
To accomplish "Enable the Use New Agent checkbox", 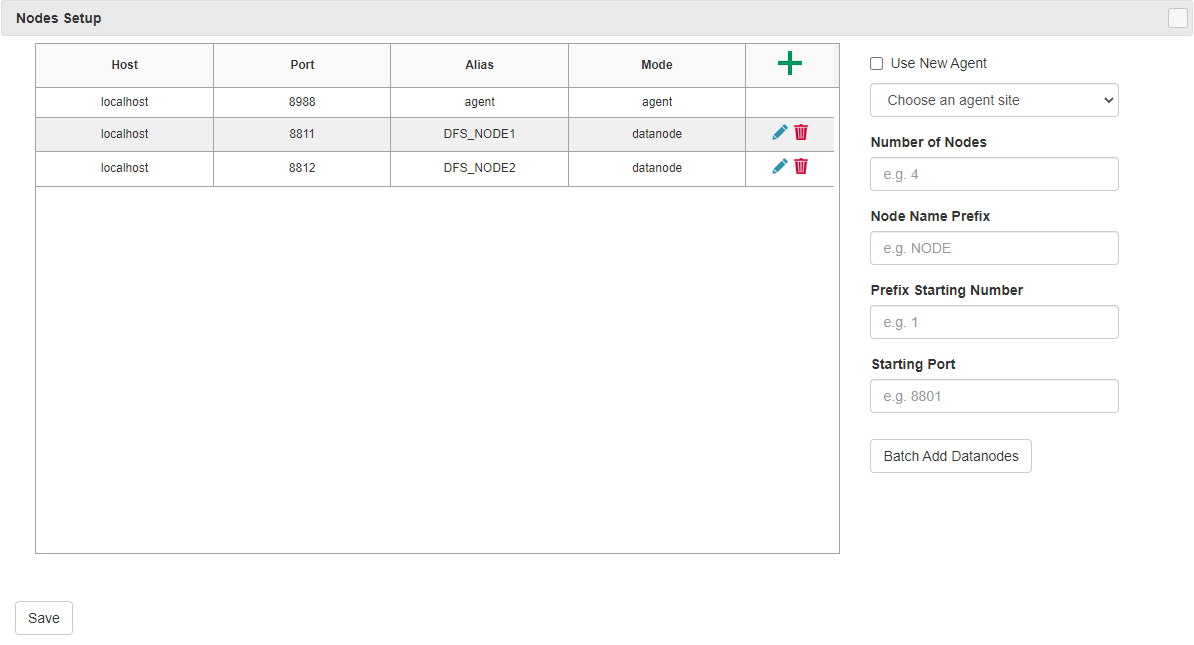I will (877, 64).
